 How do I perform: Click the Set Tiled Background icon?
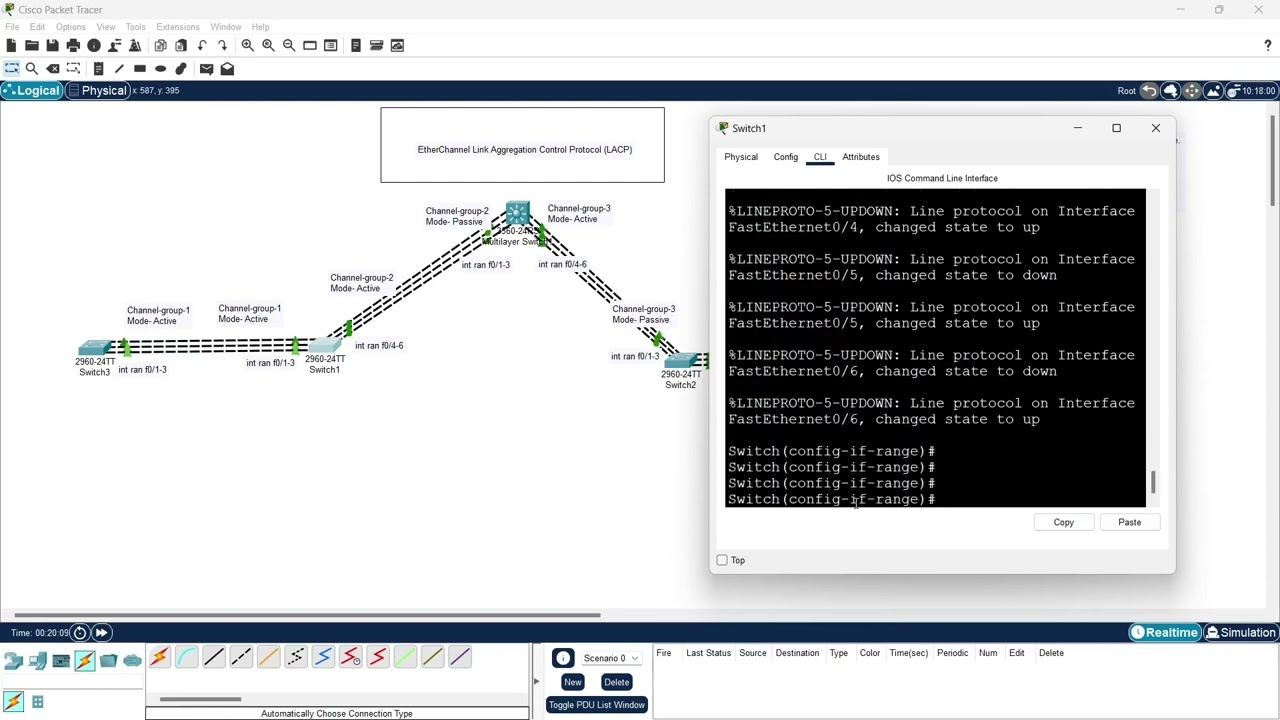pyautogui.click(x=1213, y=91)
